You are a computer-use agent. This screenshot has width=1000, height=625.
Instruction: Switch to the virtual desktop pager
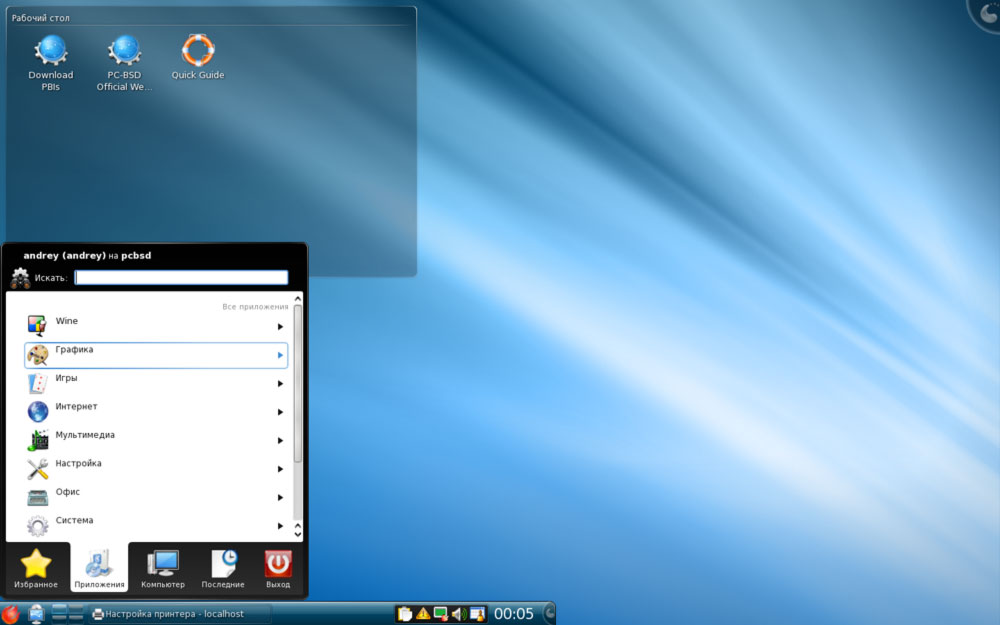[67, 613]
